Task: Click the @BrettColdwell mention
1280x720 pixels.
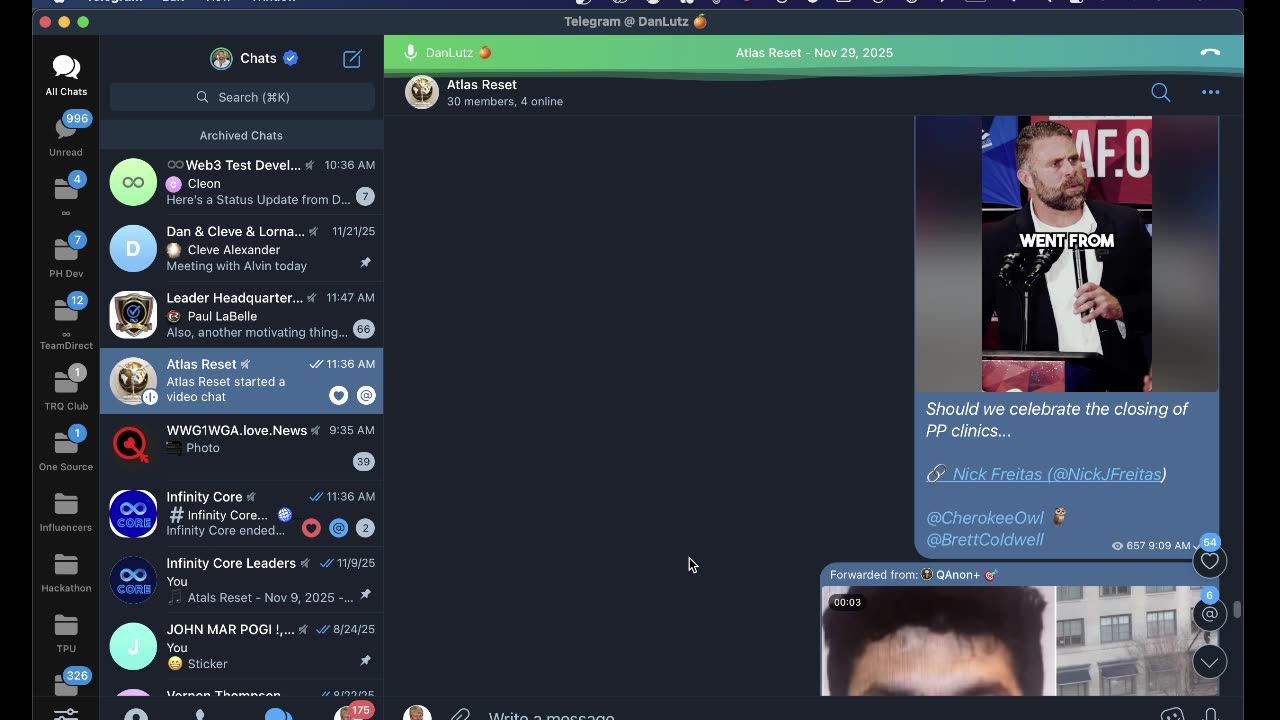Action: point(984,540)
